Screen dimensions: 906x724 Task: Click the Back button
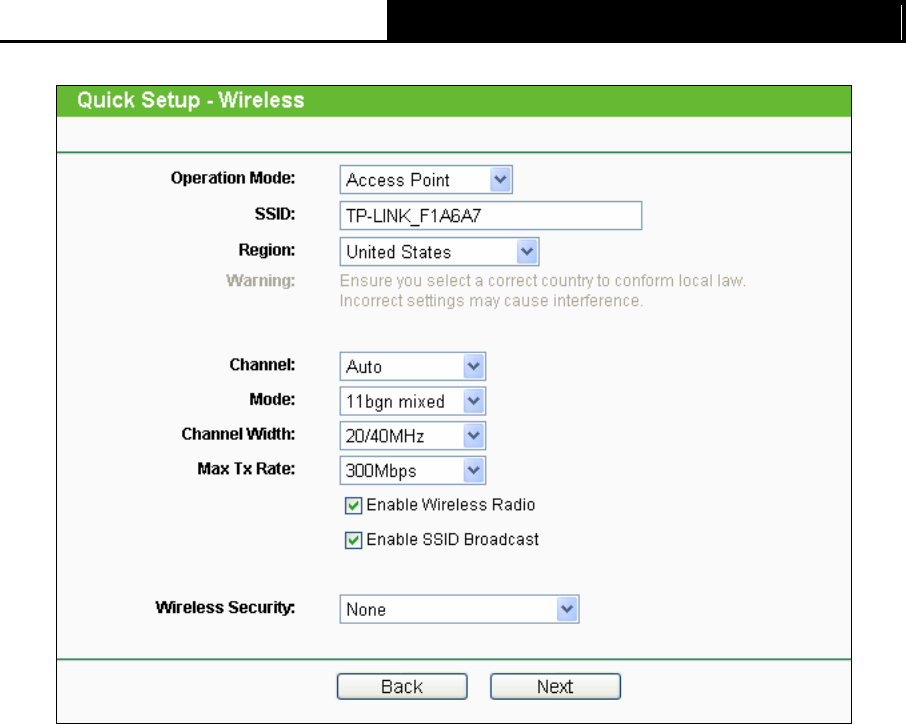click(402, 686)
